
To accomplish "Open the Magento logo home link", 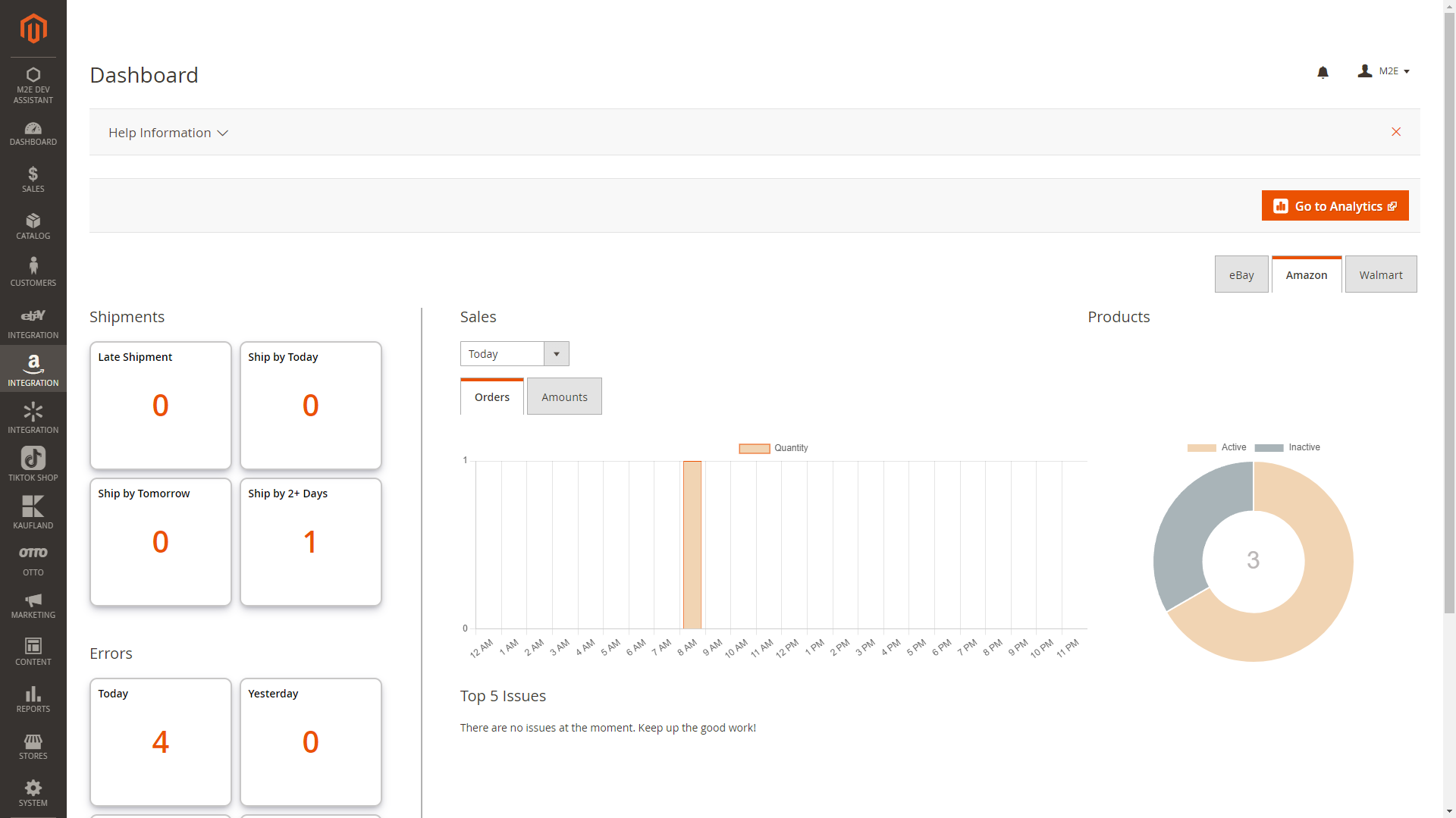I will coord(33,29).
